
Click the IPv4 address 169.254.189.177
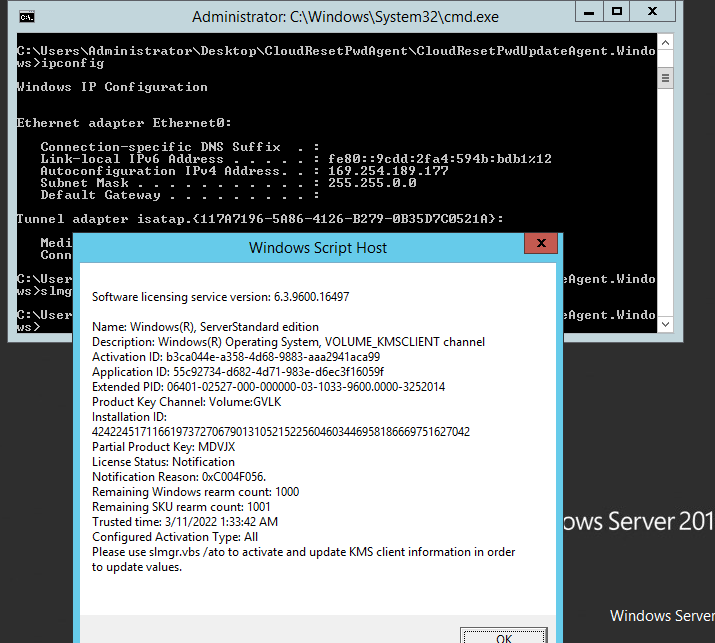click(388, 171)
